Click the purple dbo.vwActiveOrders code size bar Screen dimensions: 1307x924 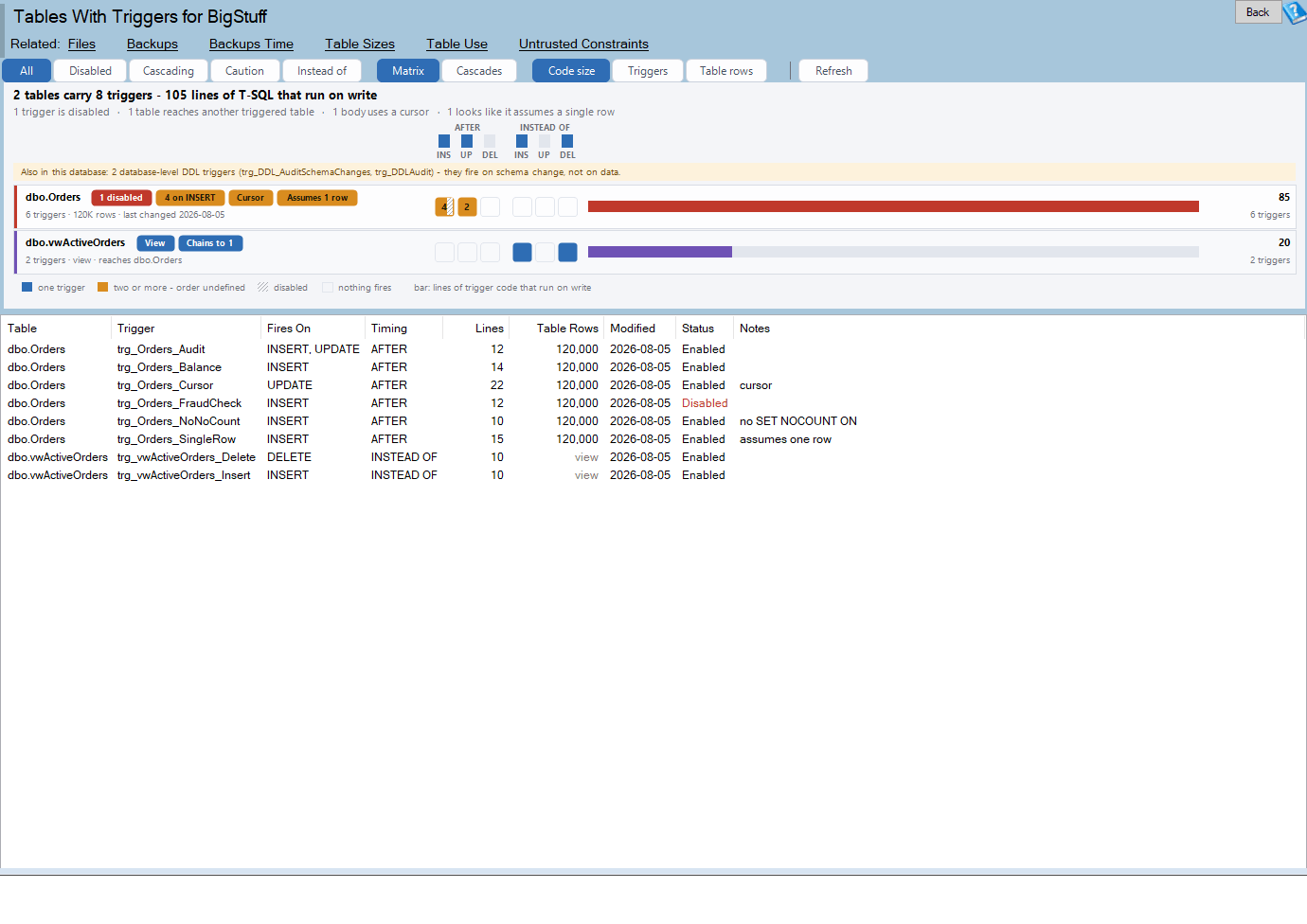[x=660, y=252]
